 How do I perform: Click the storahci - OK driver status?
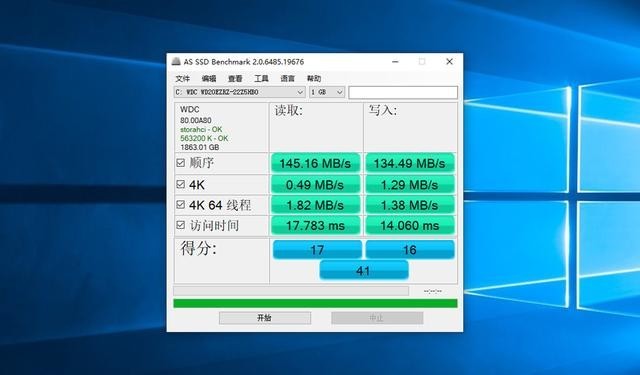pos(201,129)
